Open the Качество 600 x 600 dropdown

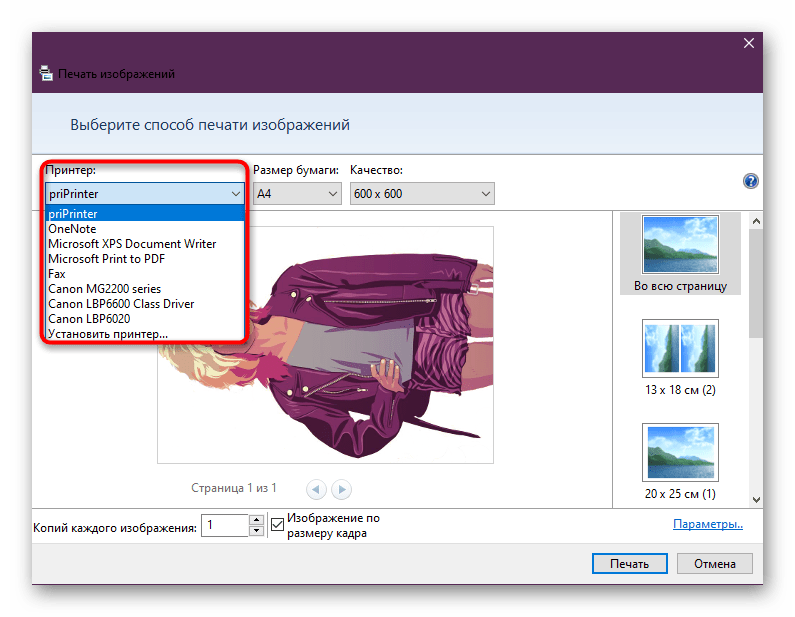422,194
